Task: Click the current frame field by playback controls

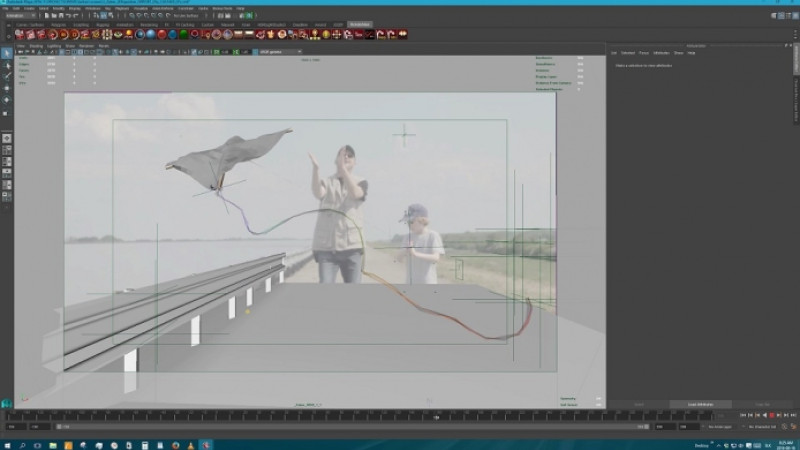Action: [x=723, y=416]
